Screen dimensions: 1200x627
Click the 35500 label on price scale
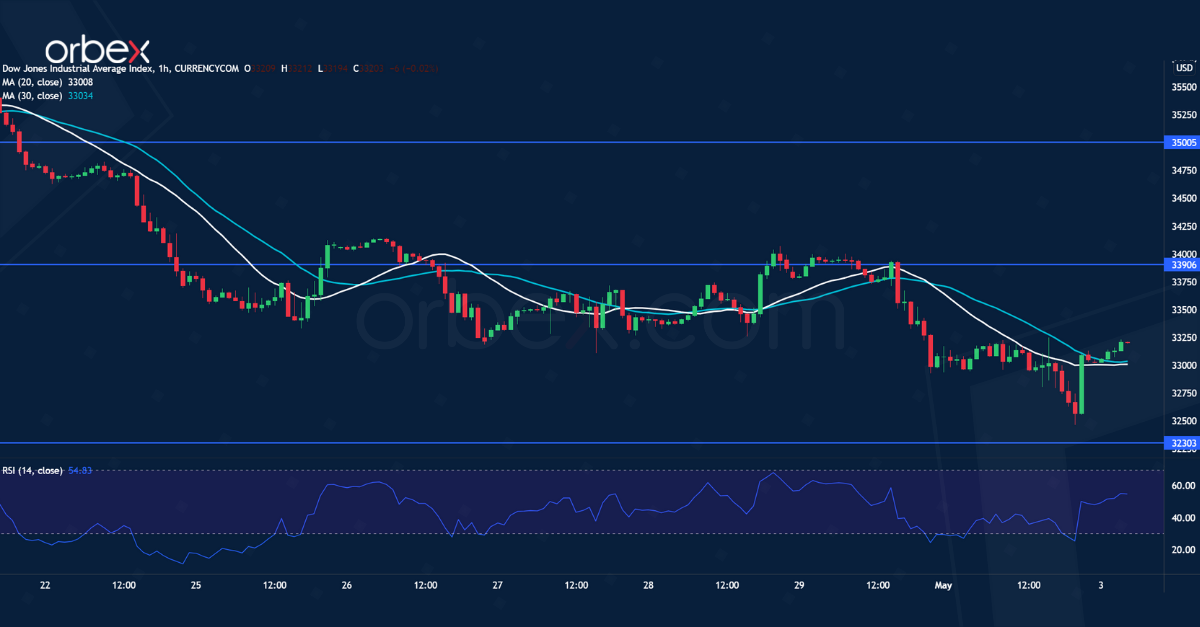[x=1184, y=87]
